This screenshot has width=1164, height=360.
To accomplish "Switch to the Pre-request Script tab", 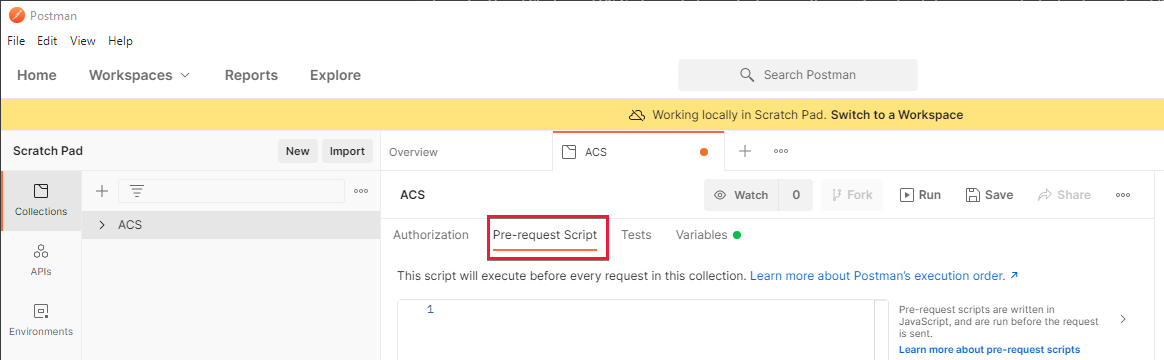I will (545, 235).
